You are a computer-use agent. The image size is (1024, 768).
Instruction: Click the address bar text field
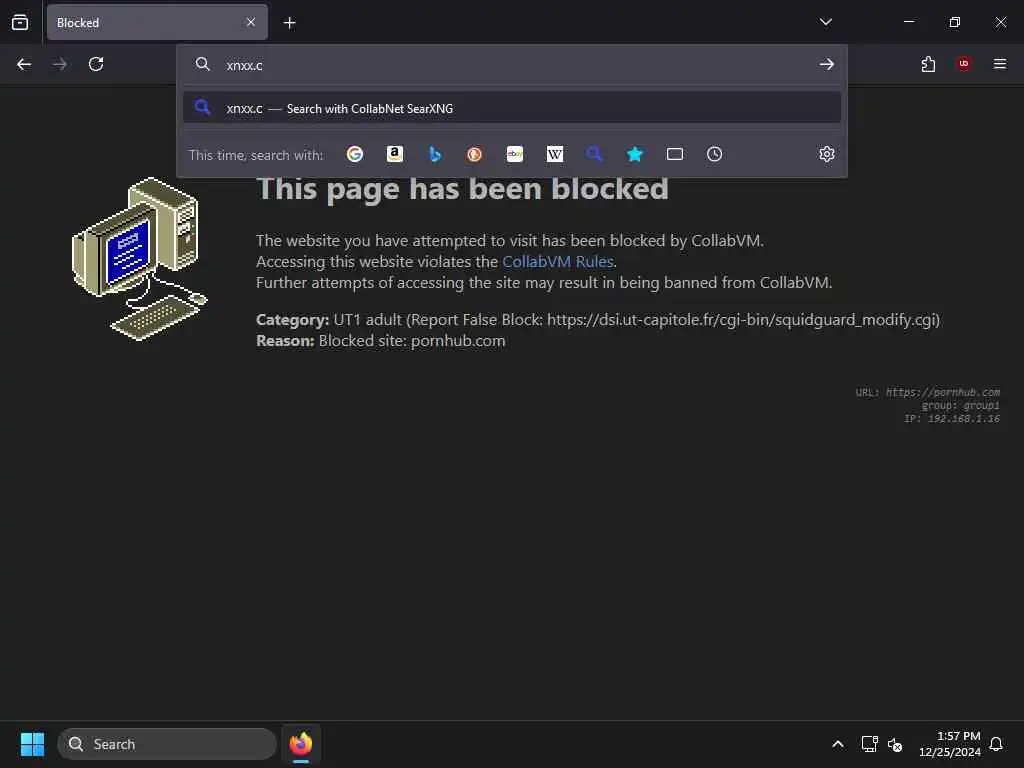[x=516, y=65]
